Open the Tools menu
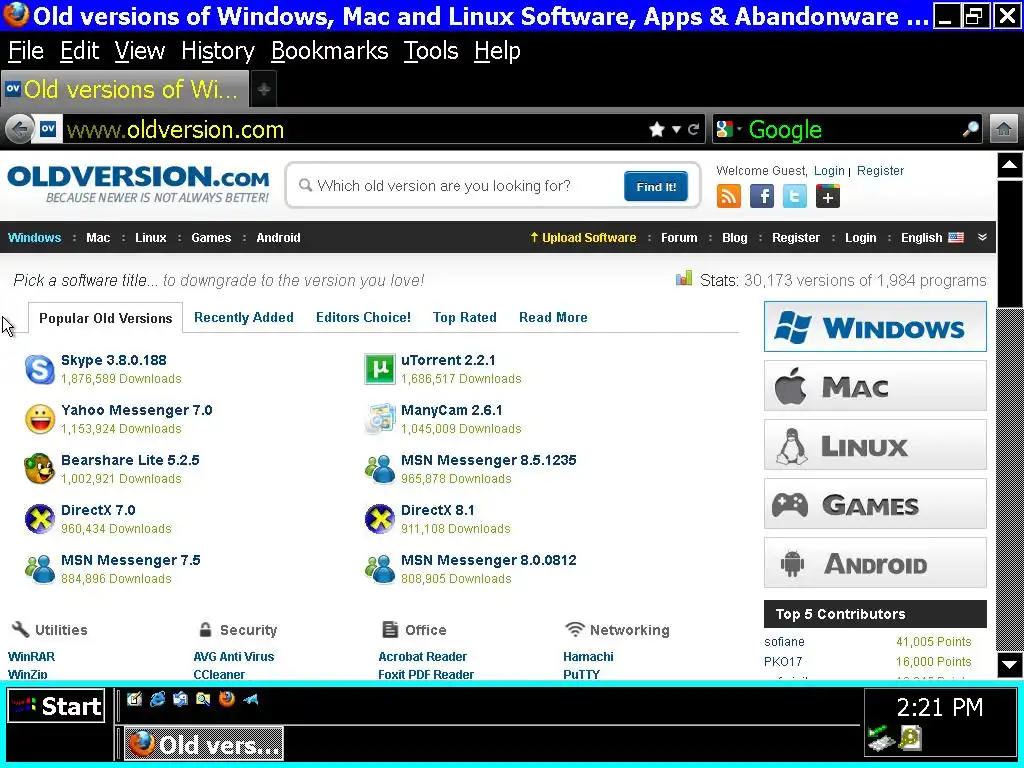 pos(430,51)
